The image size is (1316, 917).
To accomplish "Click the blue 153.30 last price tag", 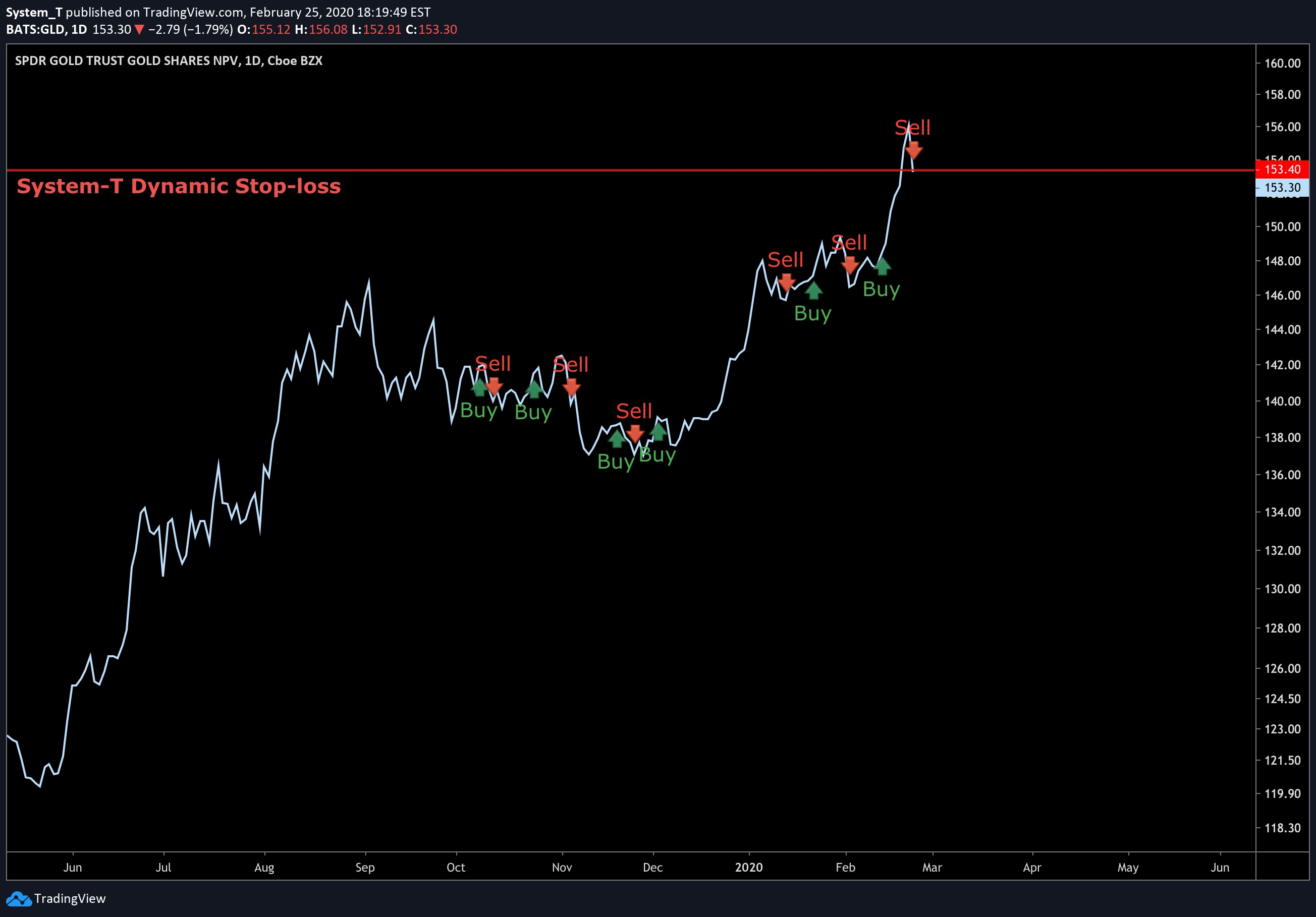I will coord(1282,187).
